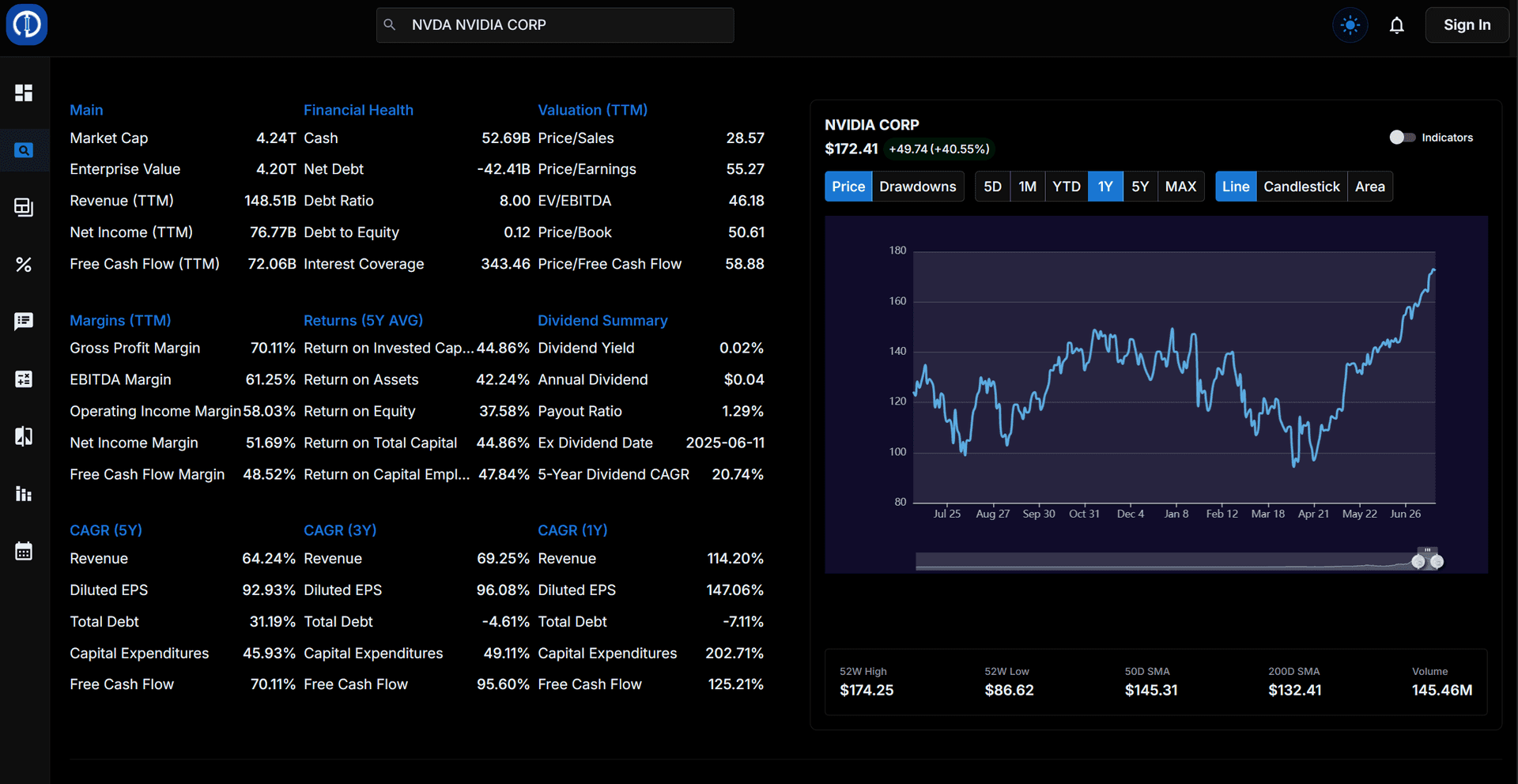Switch chart view to Drawdowns
Viewport: 1518px width, 784px height.
point(917,186)
